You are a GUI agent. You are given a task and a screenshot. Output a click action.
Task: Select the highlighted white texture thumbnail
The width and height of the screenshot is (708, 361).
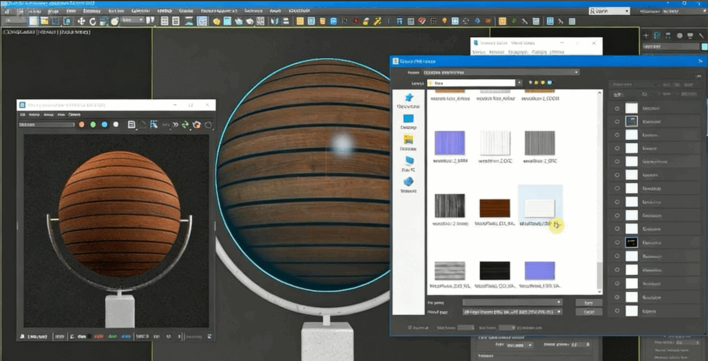click(x=540, y=208)
